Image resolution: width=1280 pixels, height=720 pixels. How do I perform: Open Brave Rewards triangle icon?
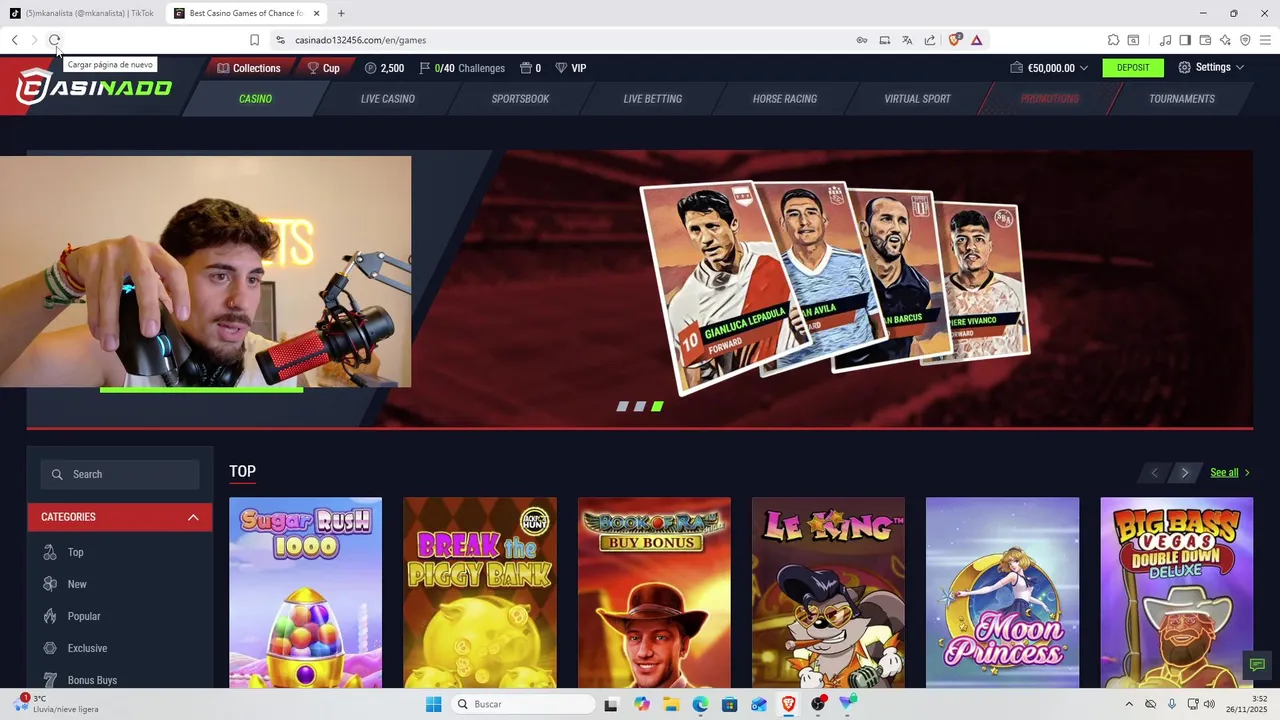click(976, 40)
